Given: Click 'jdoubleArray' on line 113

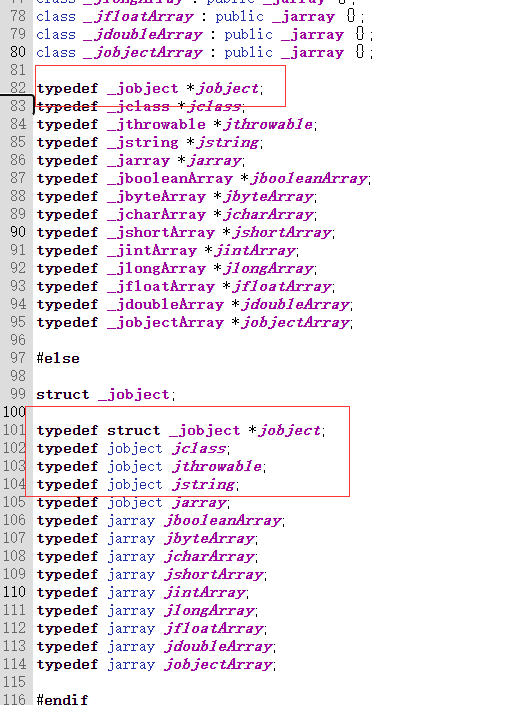Looking at the screenshot, I should coord(218,646).
